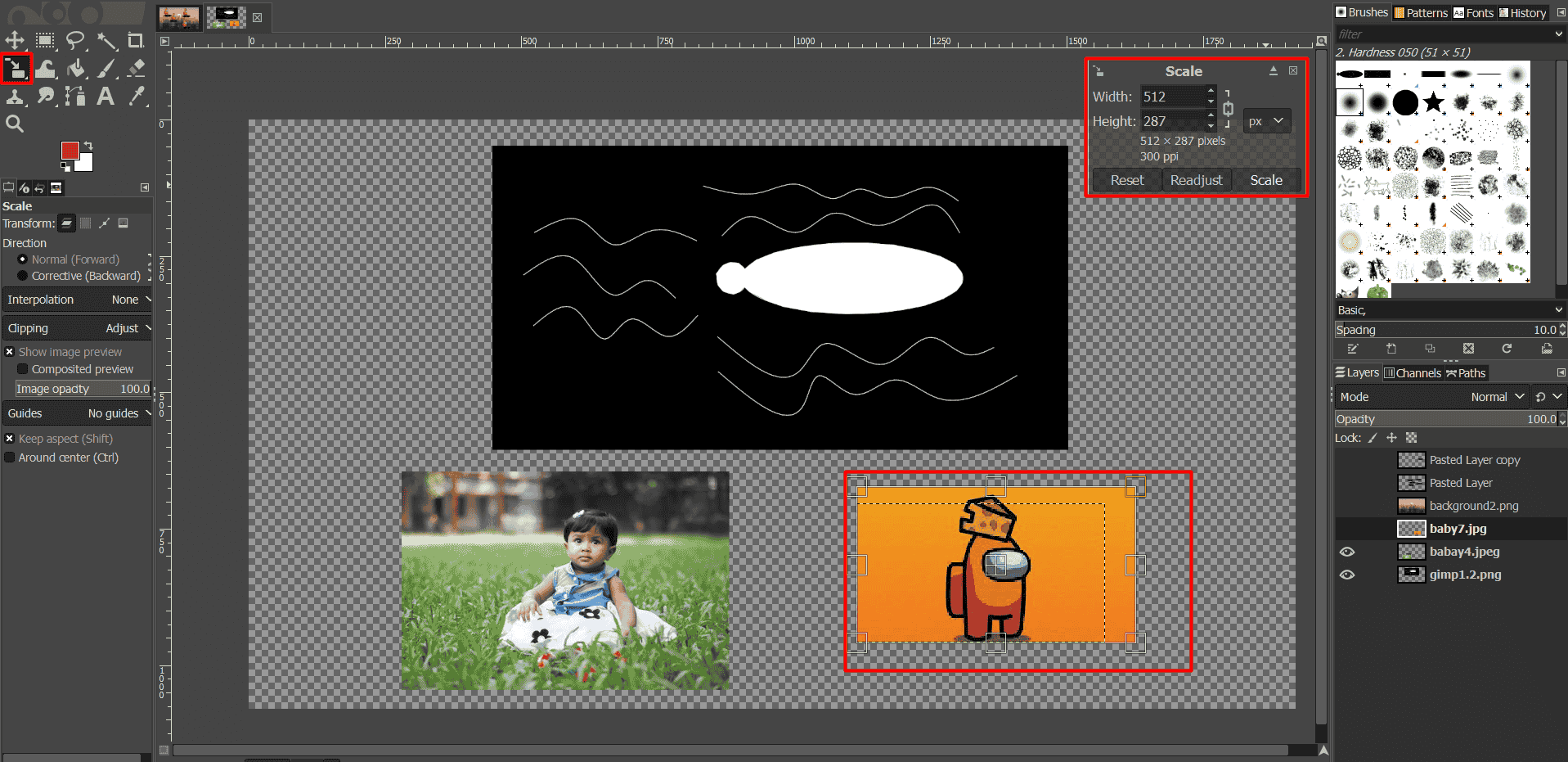1568x762 pixels.
Task: Open the Guides dropdown
Action: click(x=79, y=413)
